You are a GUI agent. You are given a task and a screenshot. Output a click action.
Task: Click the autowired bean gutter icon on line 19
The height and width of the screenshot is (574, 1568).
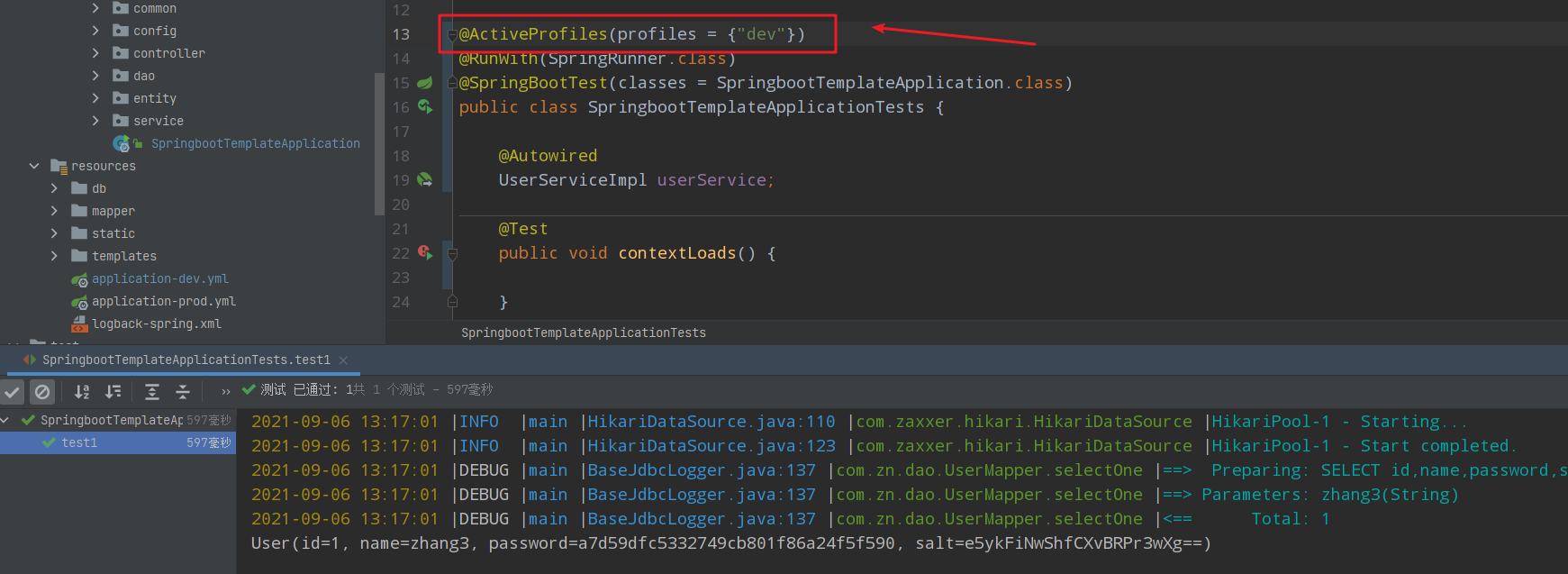pos(425,180)
